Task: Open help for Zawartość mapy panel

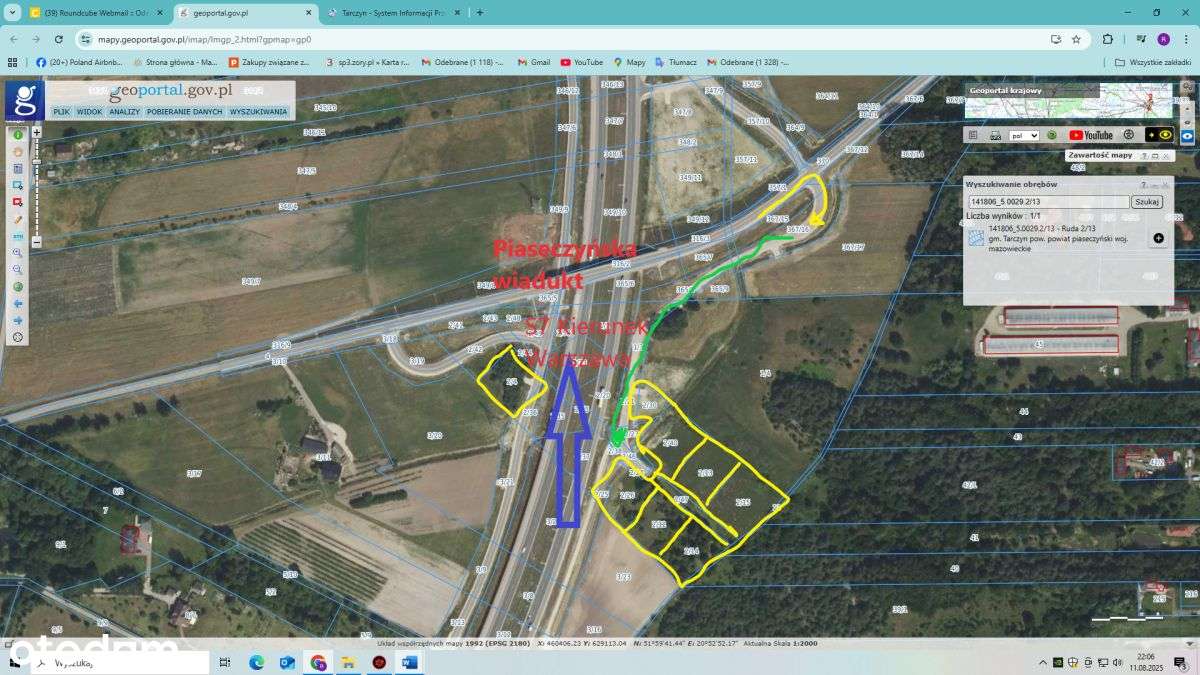Action: pyautogui.click(x=1143, y=156)
